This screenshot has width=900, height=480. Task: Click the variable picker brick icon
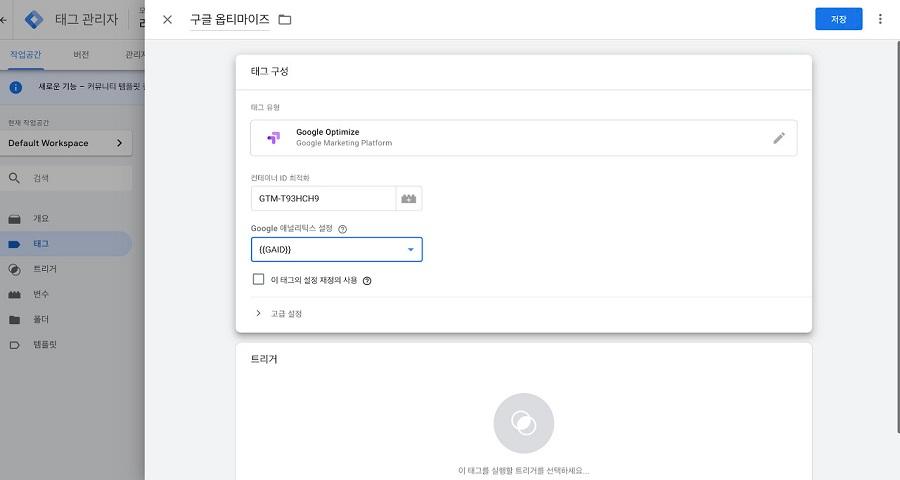click(x=409, y=199)
